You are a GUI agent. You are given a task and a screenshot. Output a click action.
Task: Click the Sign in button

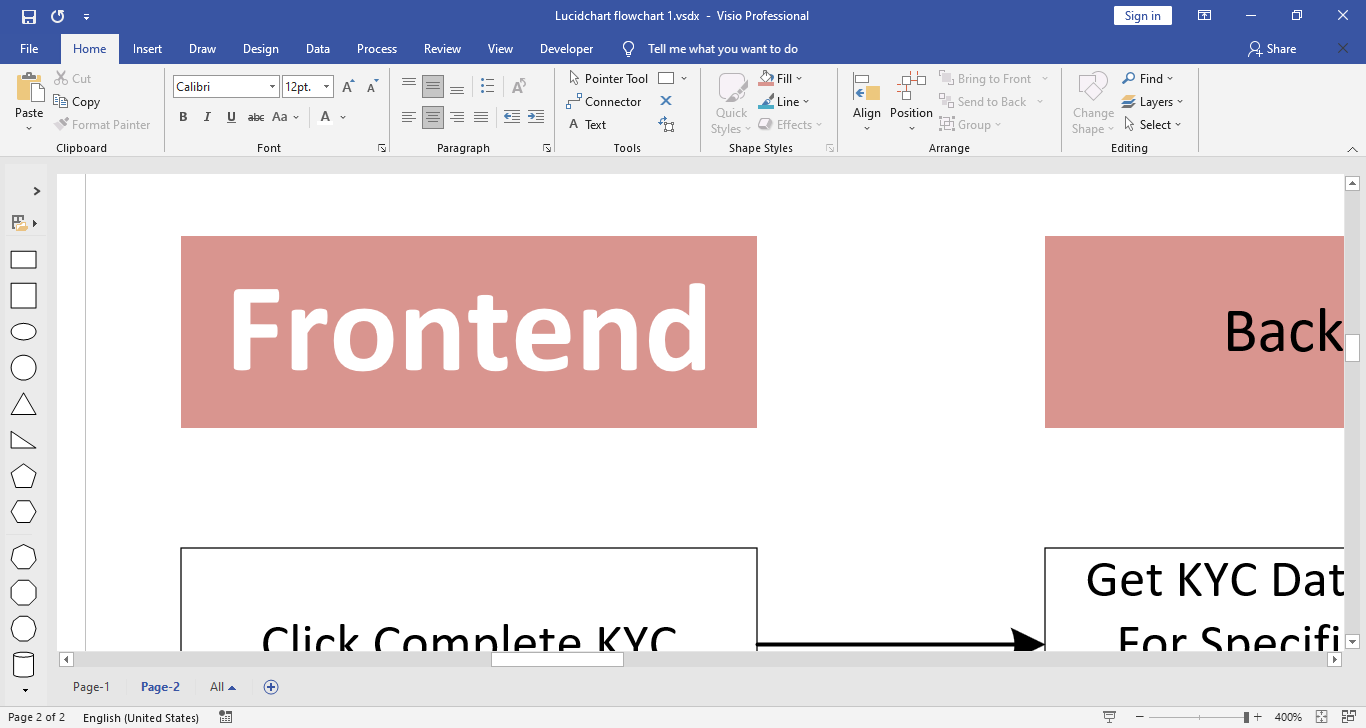(x=1142, y=15)
